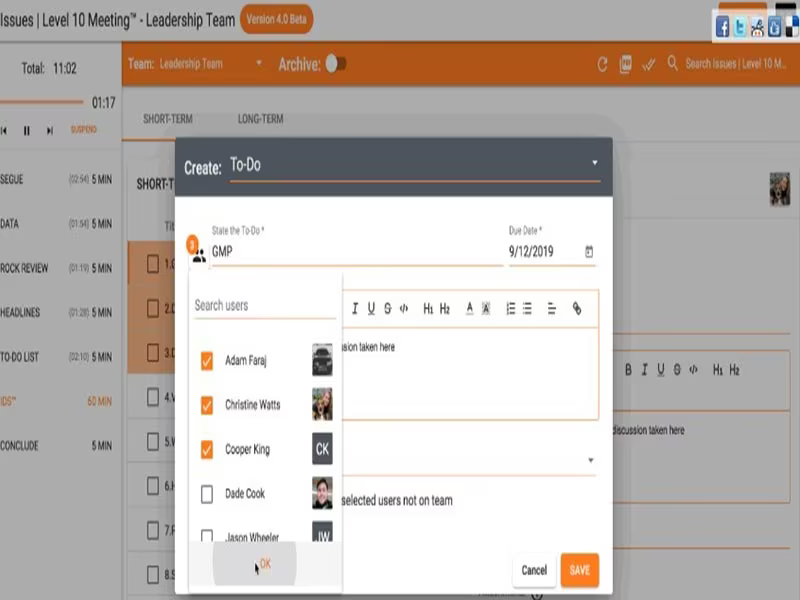Viewport: 800px width, 600px height.
Task: Expand dropdown above selected users text
Action: point(590,460)
